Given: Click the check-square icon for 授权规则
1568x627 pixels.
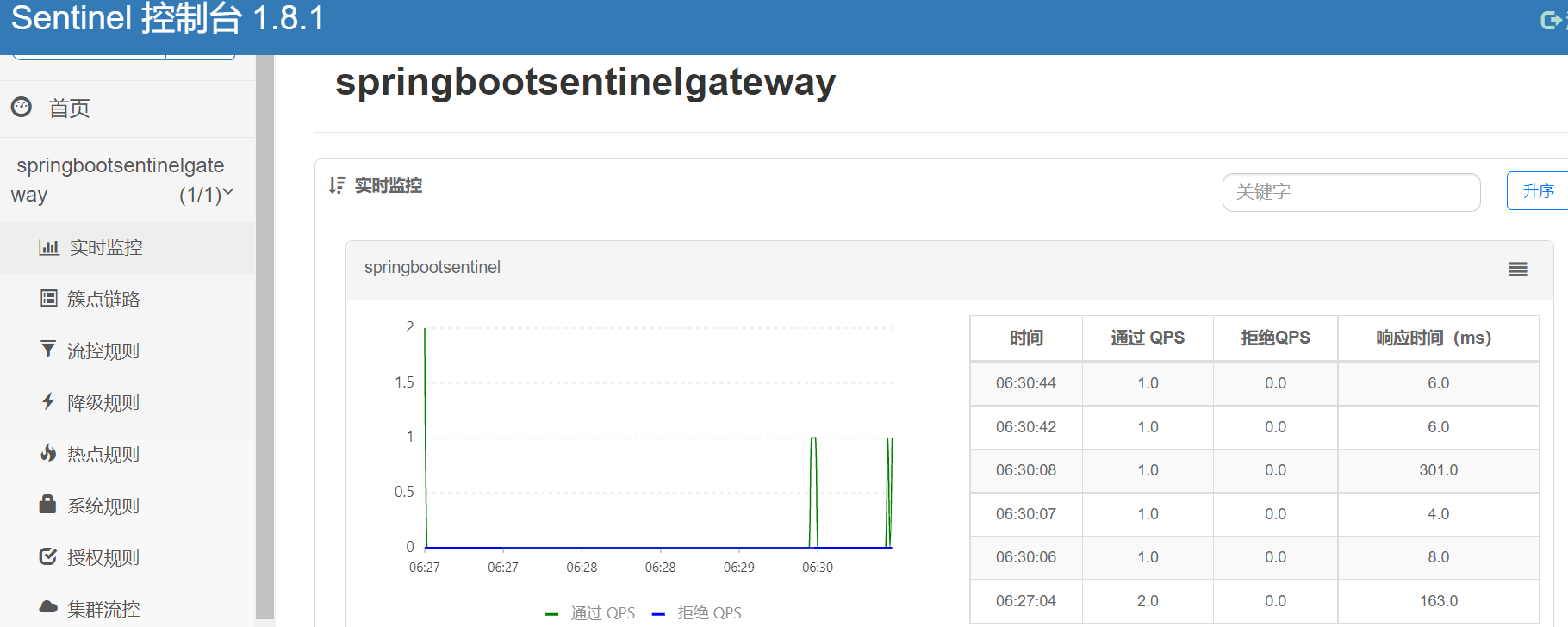Looking at the screenshot, I should [x=48, y=556].
